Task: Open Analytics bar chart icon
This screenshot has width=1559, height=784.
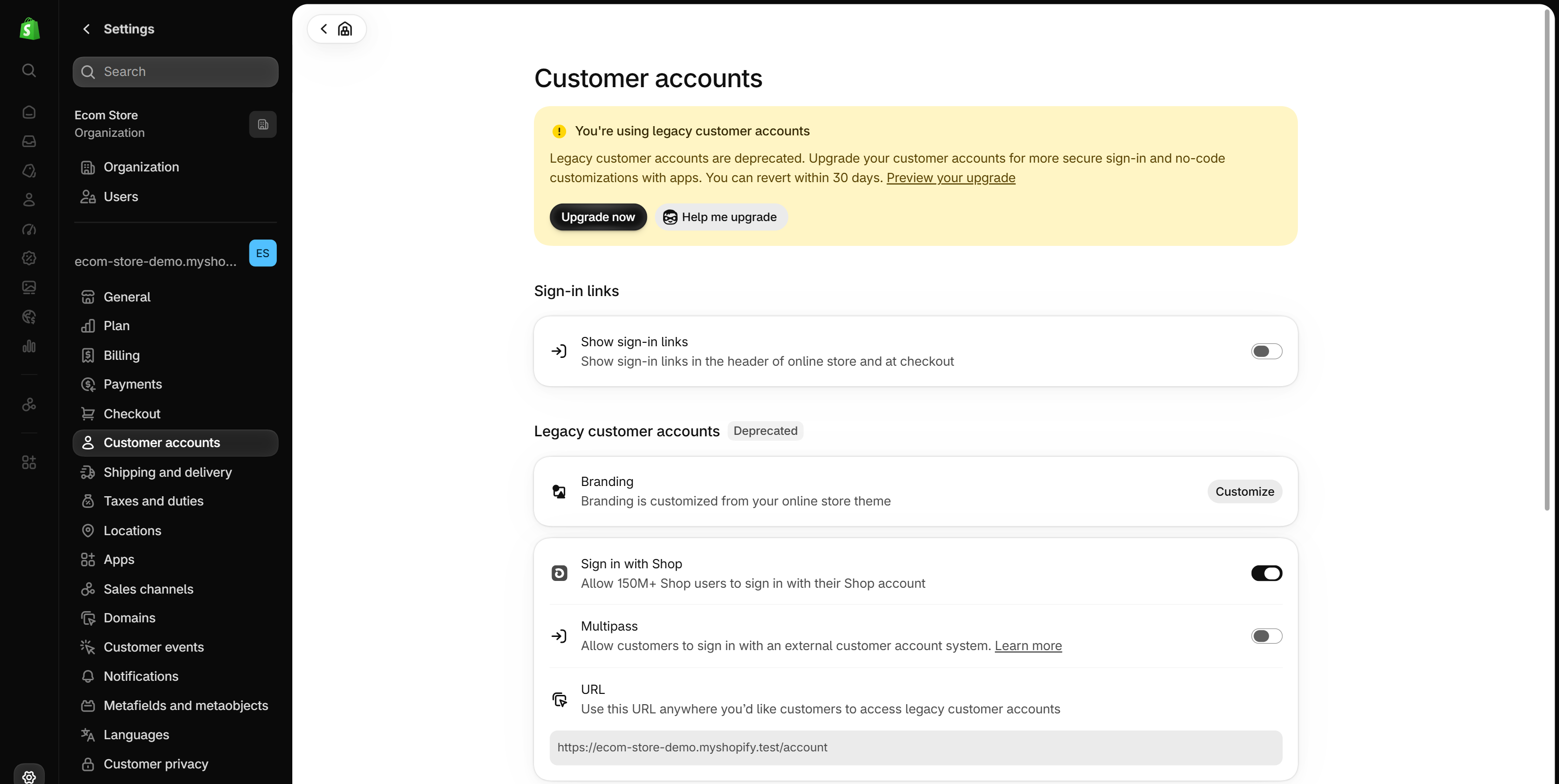Action: pyautogui.click(x=29, y=346)
